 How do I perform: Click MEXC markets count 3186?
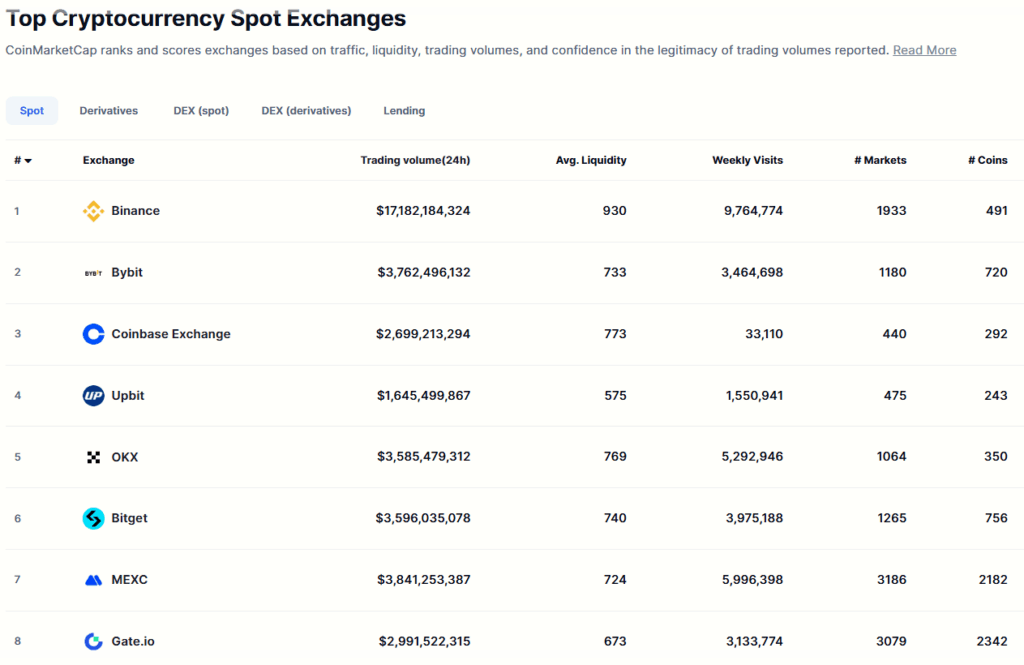tap(891, 579)
